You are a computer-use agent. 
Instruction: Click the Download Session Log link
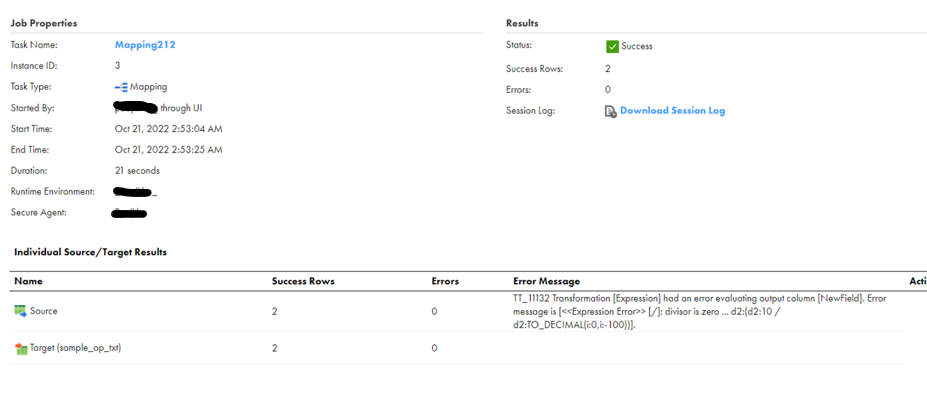click(672, 111)
